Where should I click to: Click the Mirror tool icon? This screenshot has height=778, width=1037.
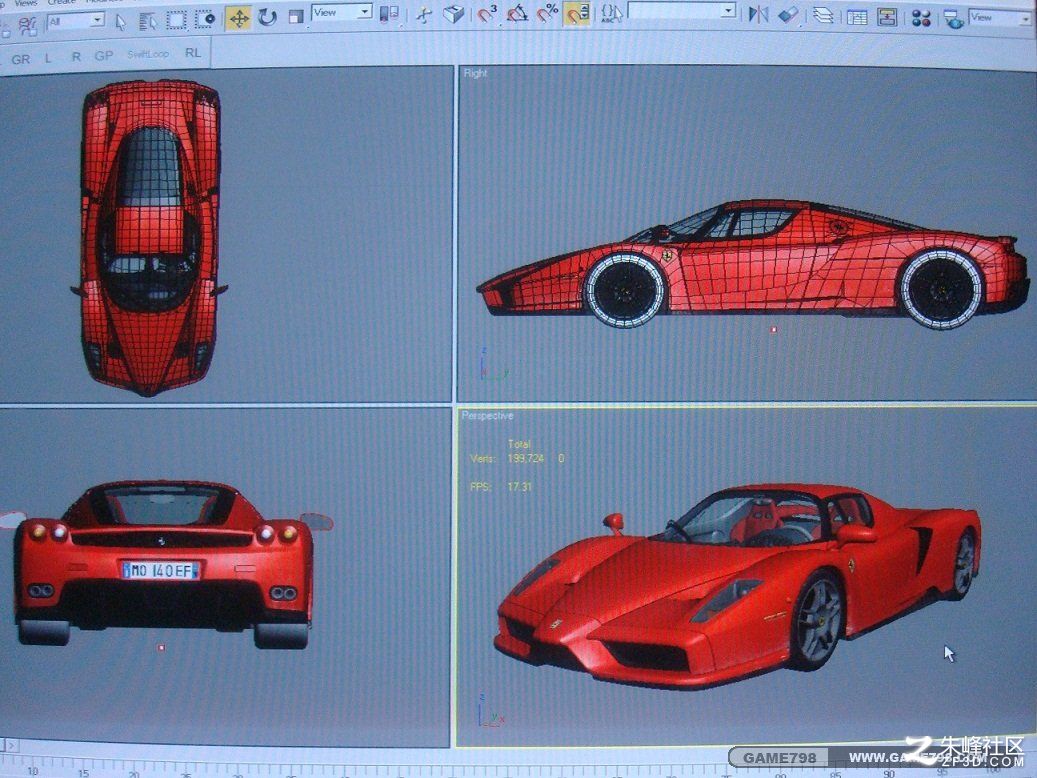pos(758,14)
